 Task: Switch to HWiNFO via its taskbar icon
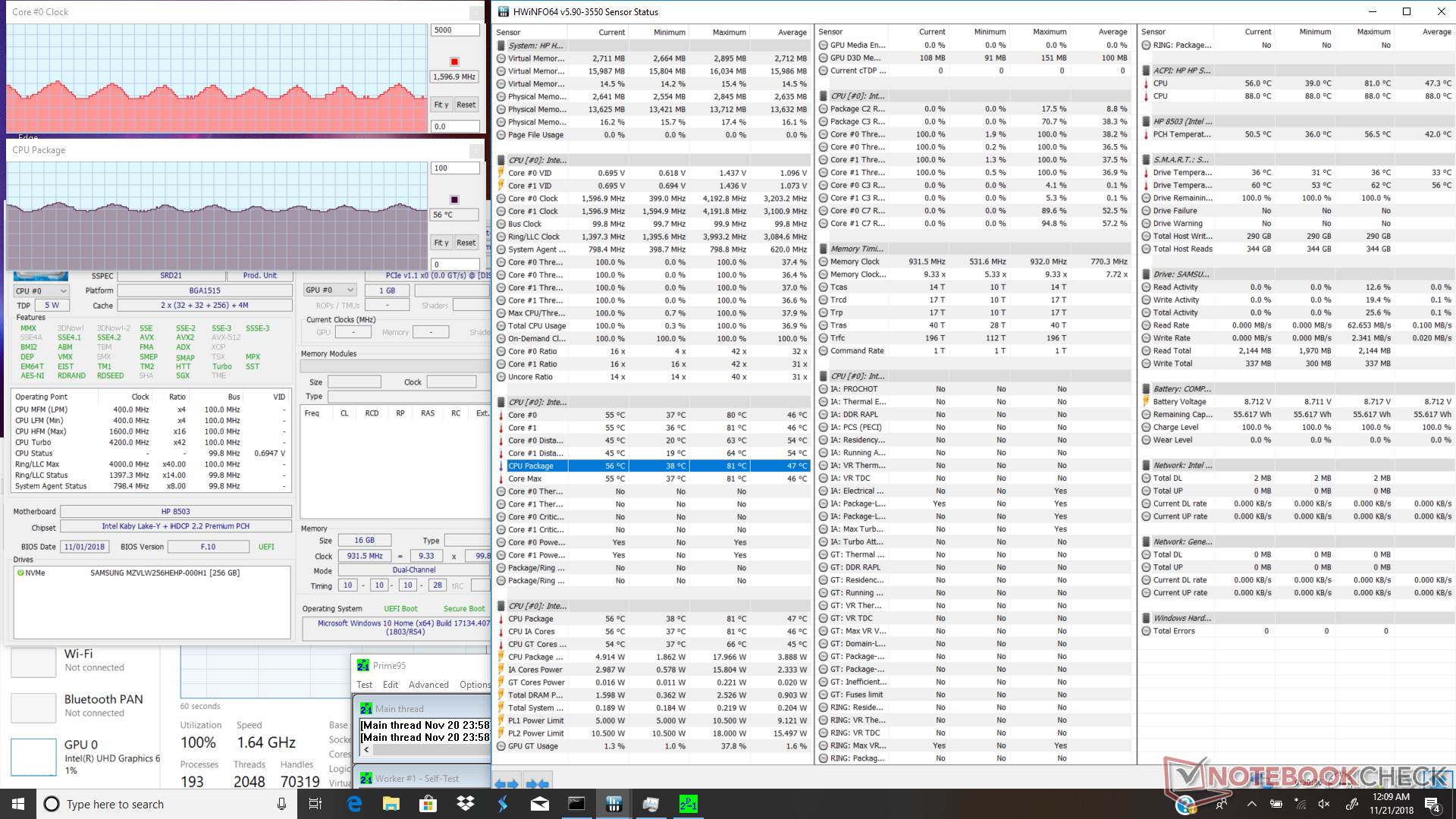tap(614, 804)
